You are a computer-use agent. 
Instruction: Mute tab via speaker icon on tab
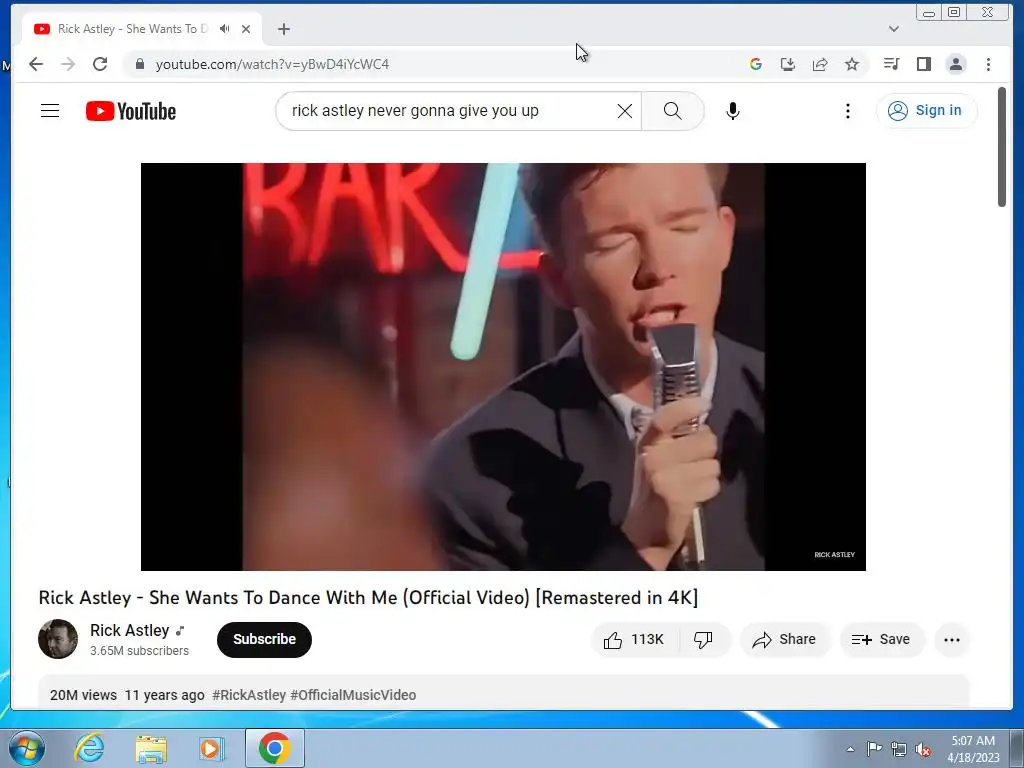(x=225, y=29)
